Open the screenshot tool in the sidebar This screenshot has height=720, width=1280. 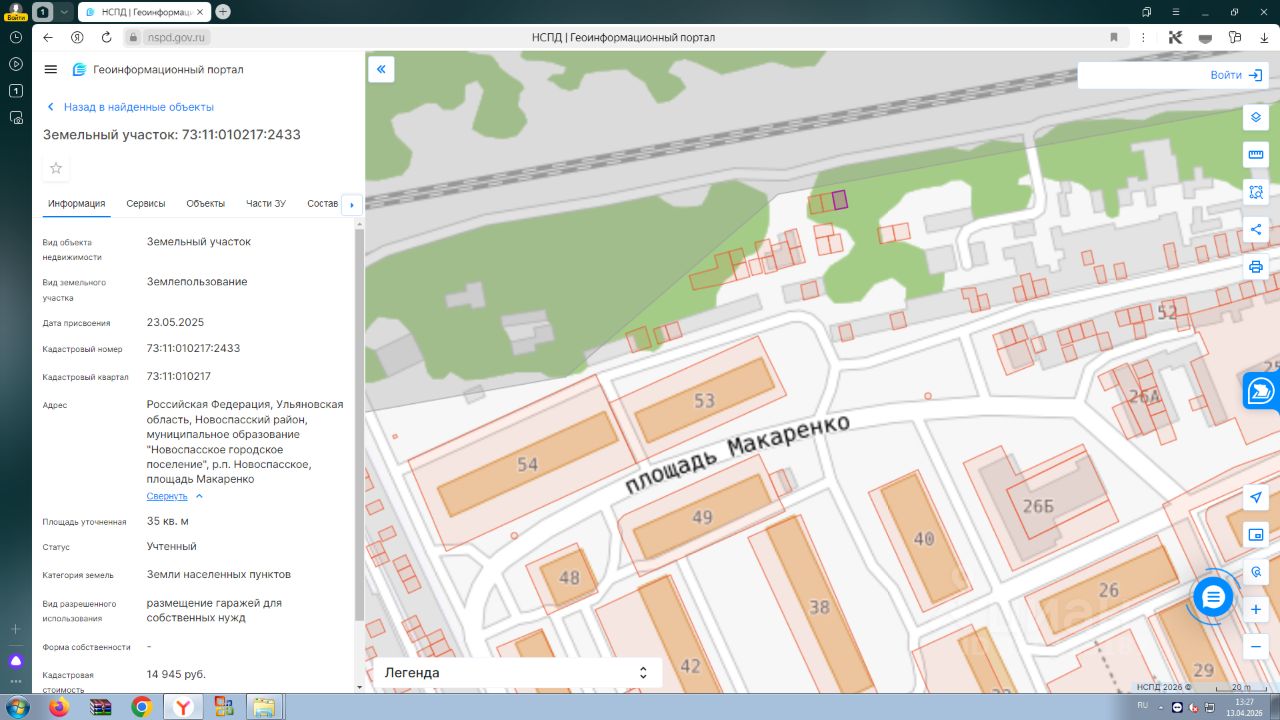pos(16,117)
